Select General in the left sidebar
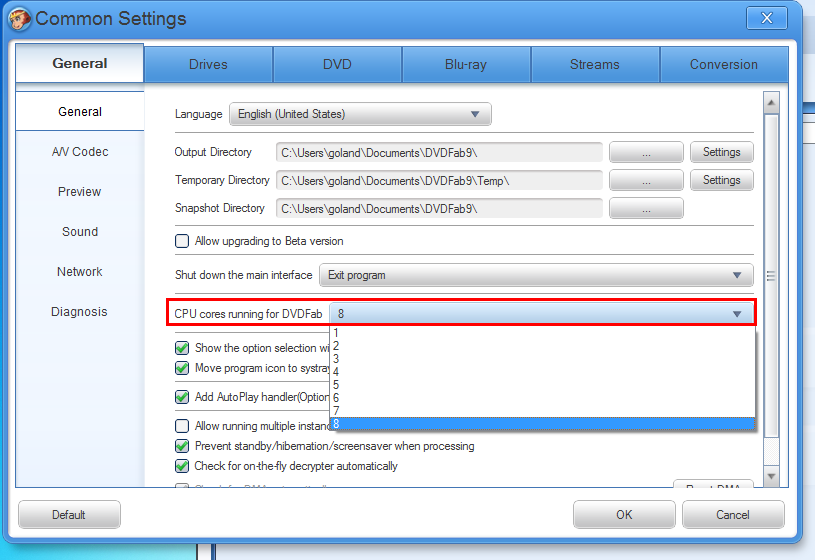815x560 pixels. (80, 111)
